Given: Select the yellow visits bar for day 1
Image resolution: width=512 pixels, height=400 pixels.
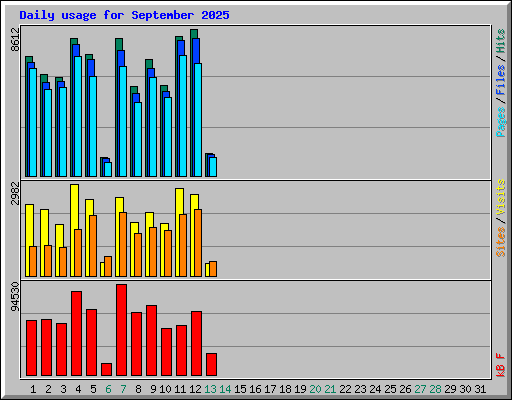Looking at the screenshot, I should point(29,225).
